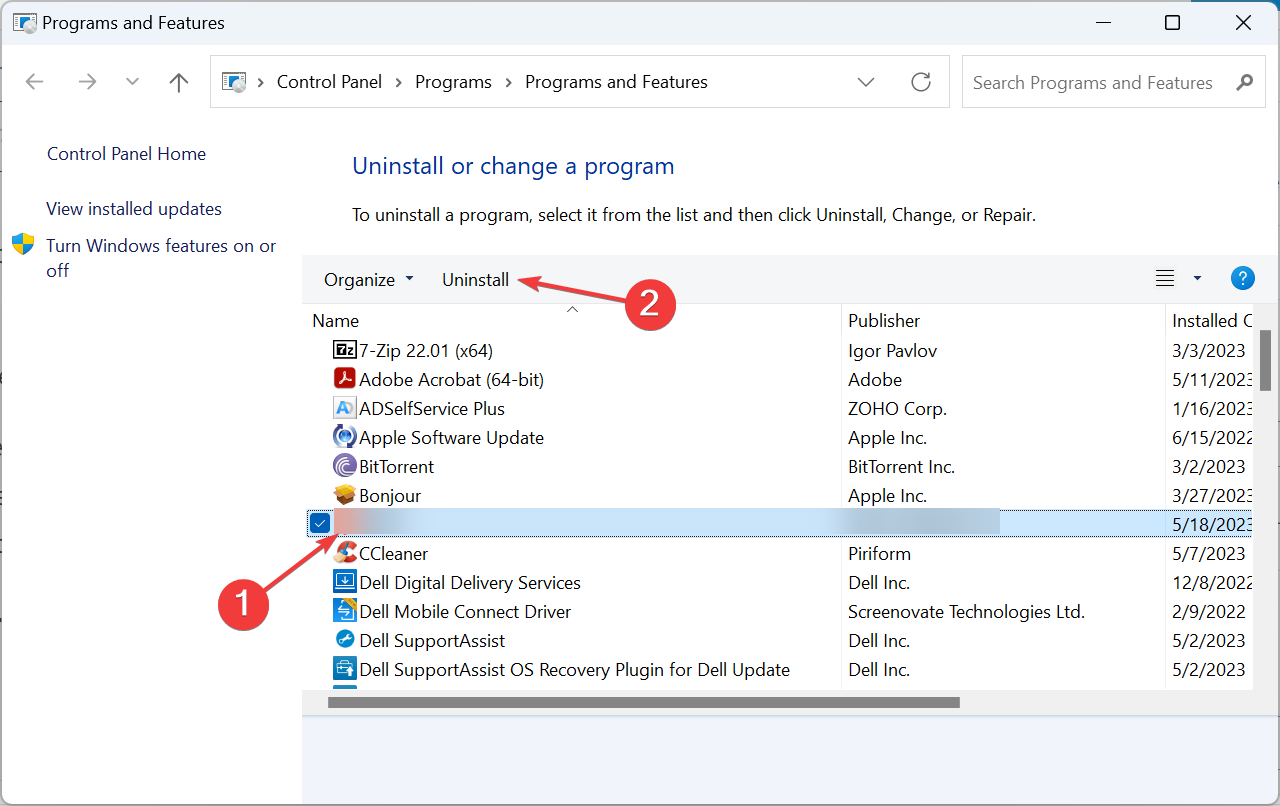Uncheck the selected program's checkbox

point(320,523)
